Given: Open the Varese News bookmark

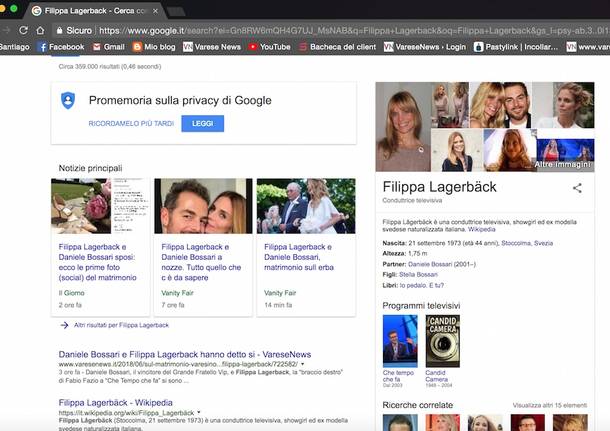Looking at the screenshot, I should (x=212, y=47).
